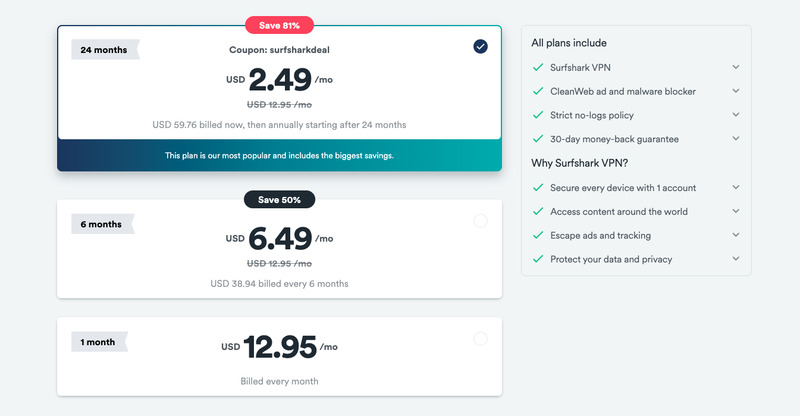
Task: Click the checkmark beside Protect your data and privacy
Action: [538, 259]
